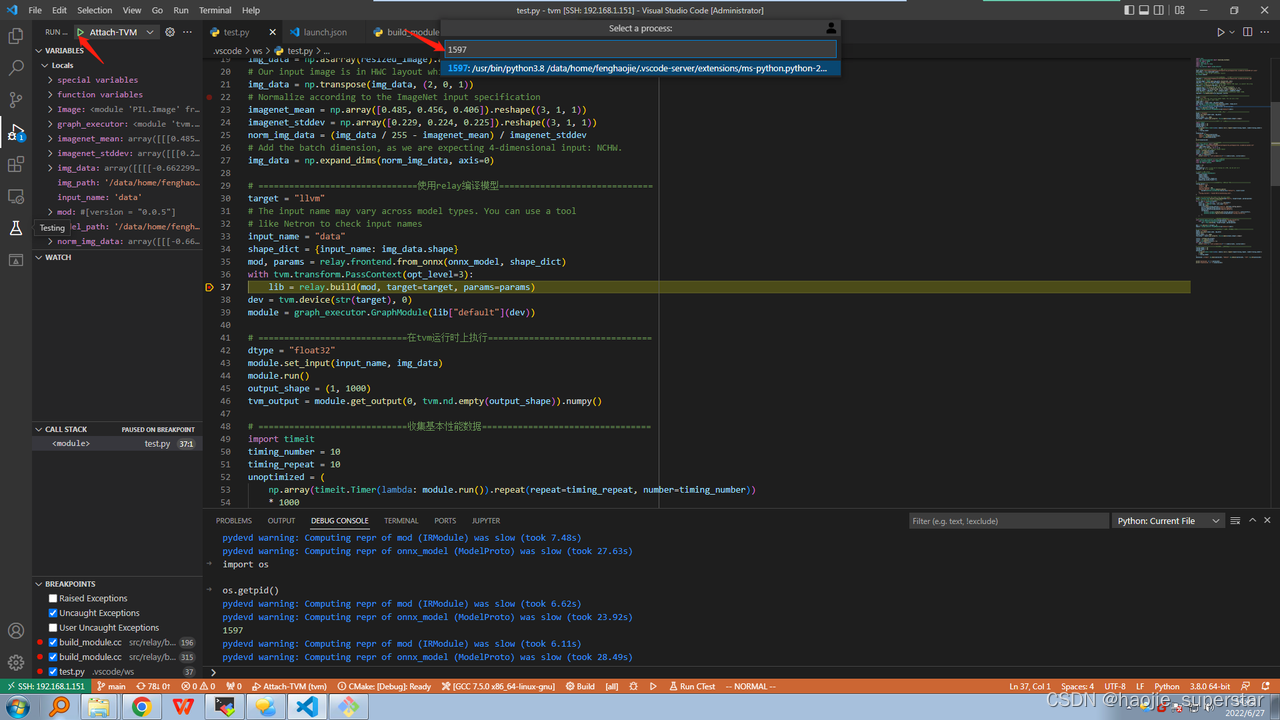Toggle primary side bar layout icon
This screenshot has width=1280, height=720.
pos(1129,10)
